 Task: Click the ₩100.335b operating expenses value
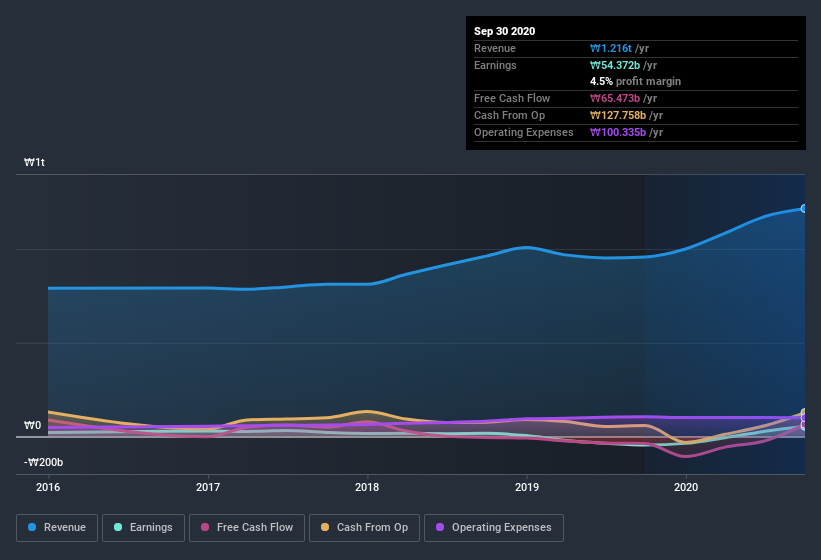tap(618, 132)
